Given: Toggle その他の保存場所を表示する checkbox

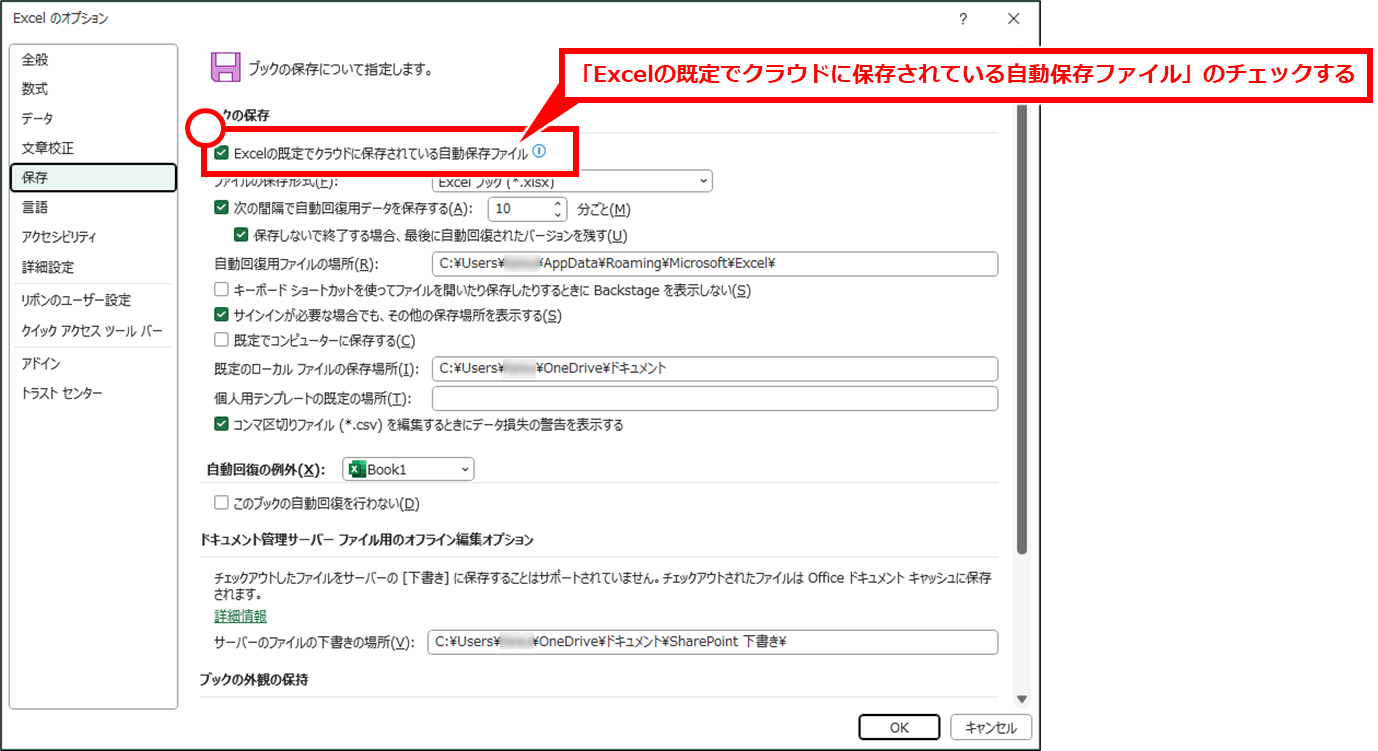Looking at the screenshot, I should pyautogui.click(x=222, y=316).
